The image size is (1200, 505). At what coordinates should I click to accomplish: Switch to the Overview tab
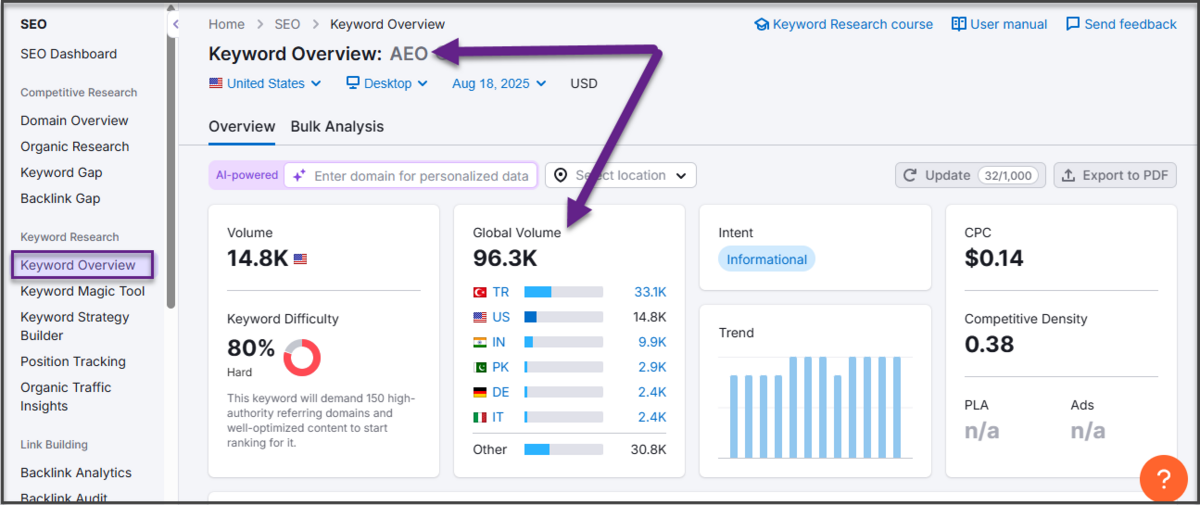point(242,127)
